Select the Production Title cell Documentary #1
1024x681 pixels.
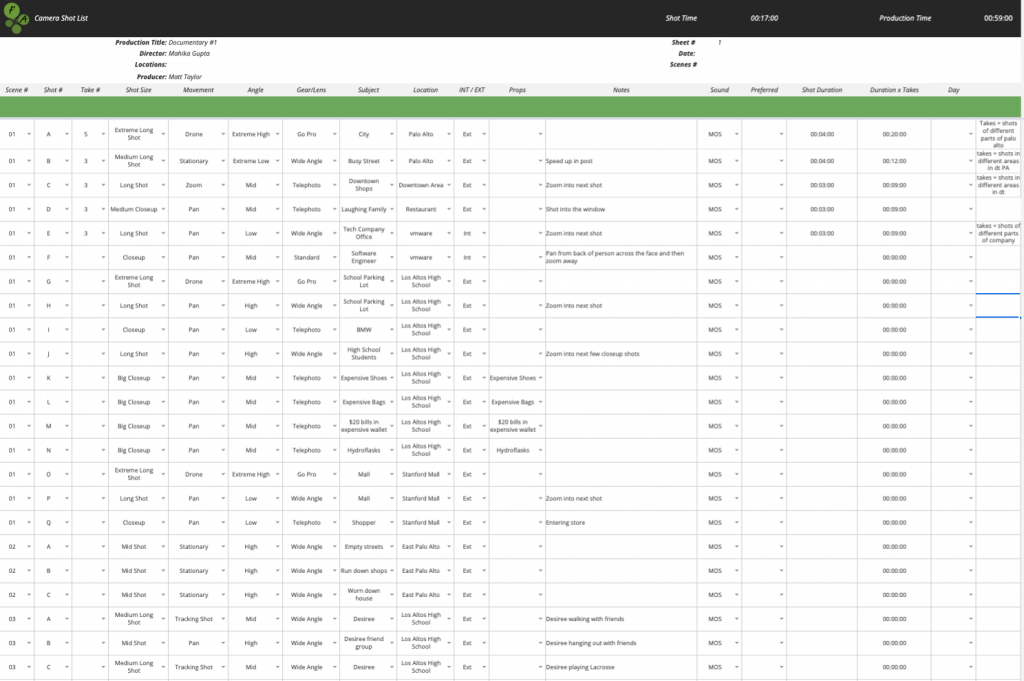[x=192, y=43]
